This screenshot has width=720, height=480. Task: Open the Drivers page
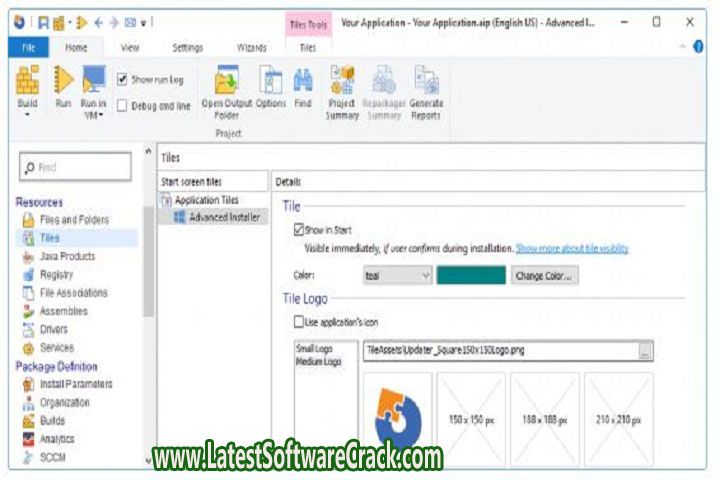(x=54, y=329)
